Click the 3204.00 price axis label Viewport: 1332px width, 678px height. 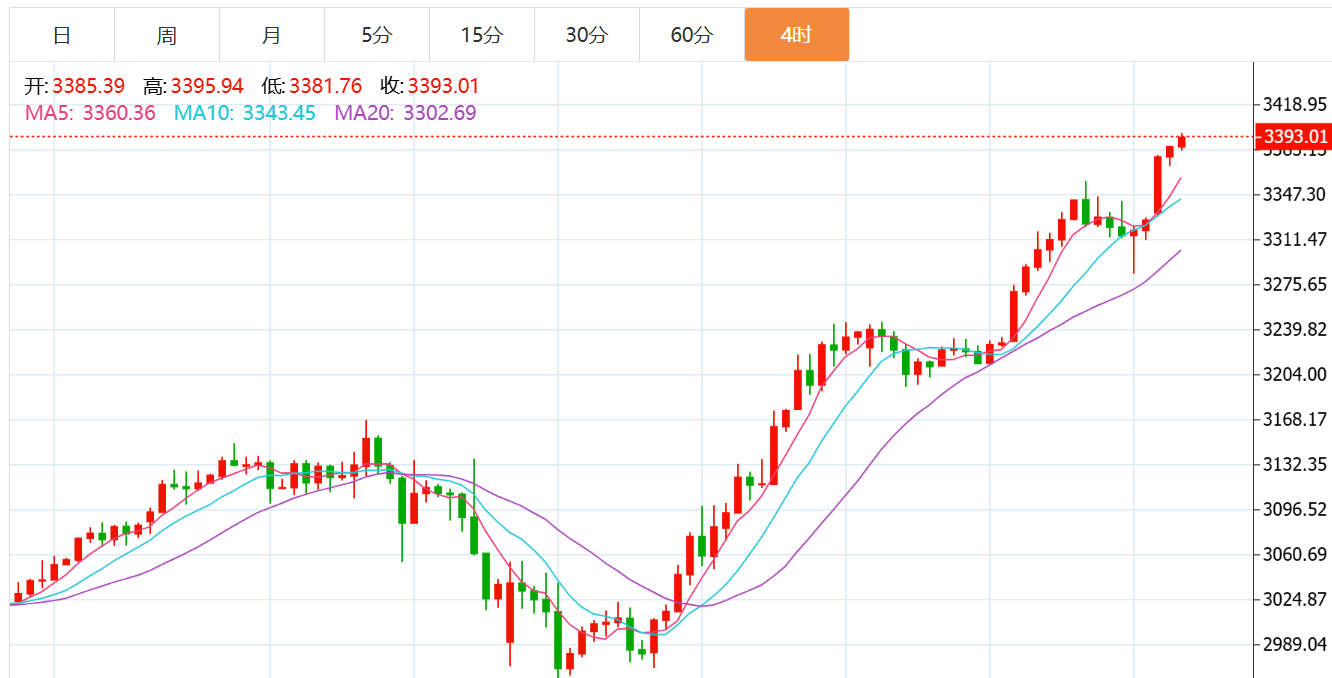[x=1295, y=374]
